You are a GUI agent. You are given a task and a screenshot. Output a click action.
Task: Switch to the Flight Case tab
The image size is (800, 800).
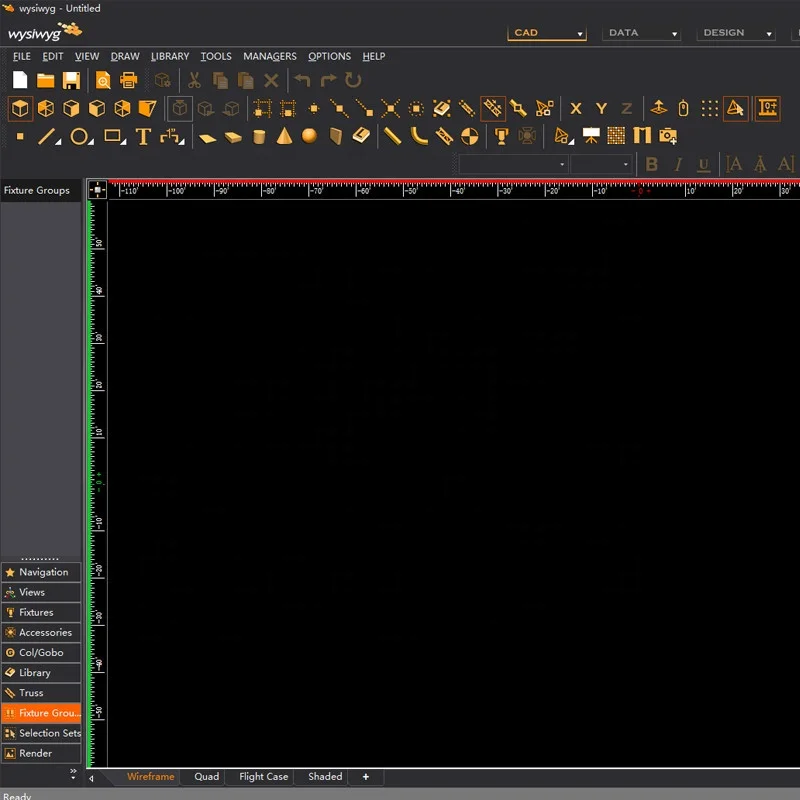tap(263, 777)
